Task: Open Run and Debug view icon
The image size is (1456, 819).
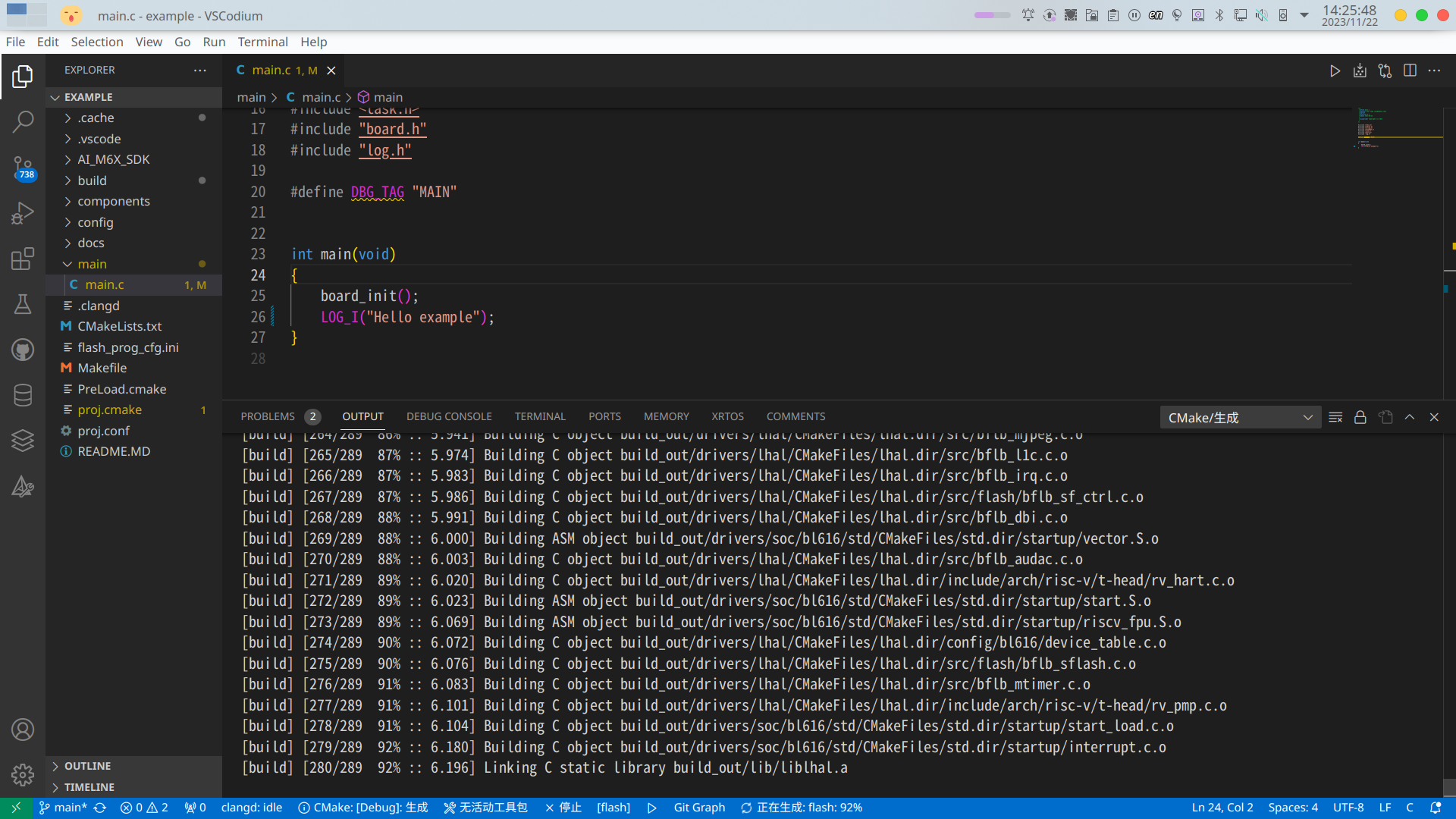Action: coord(23,213)
